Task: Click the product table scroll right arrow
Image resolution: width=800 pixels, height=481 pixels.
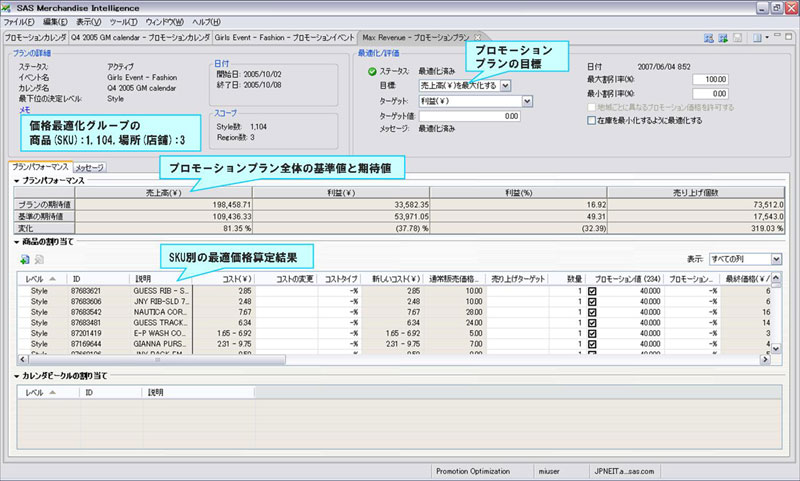Action: pos(765,360)
